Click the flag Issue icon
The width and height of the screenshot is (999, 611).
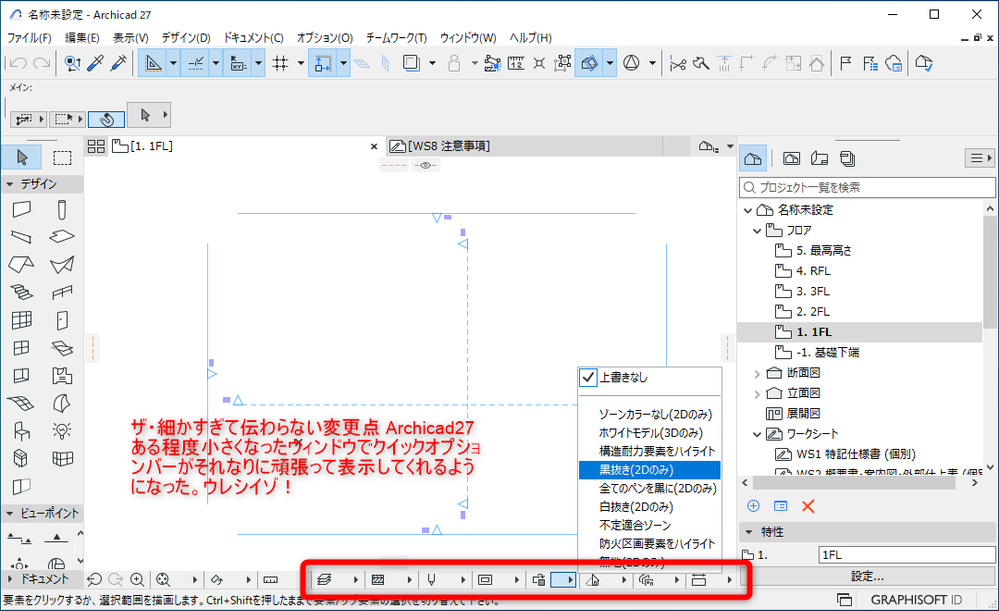click(x=845, y=63)
